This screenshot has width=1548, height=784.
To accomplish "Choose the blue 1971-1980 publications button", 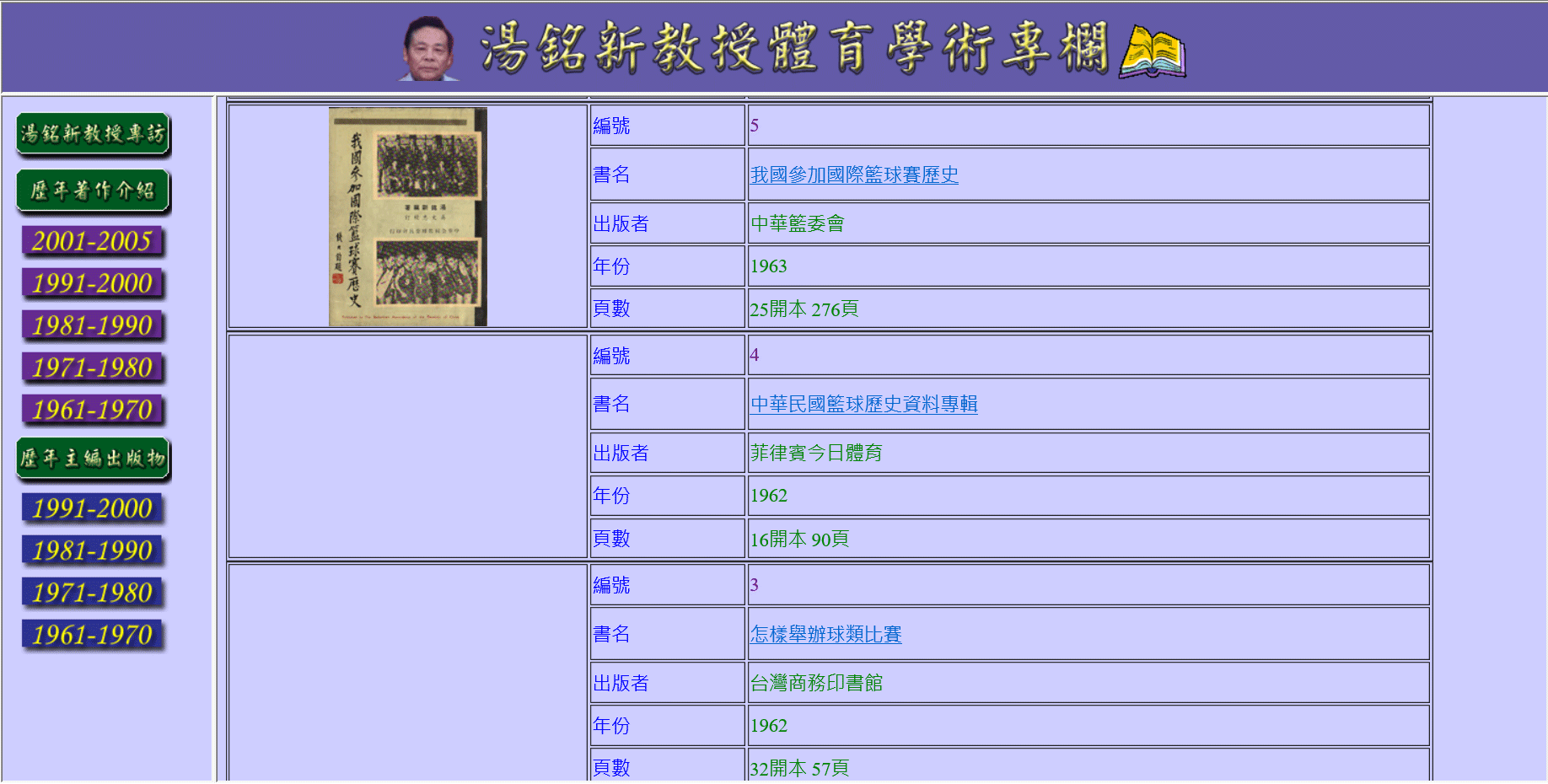I will (93, 593).
